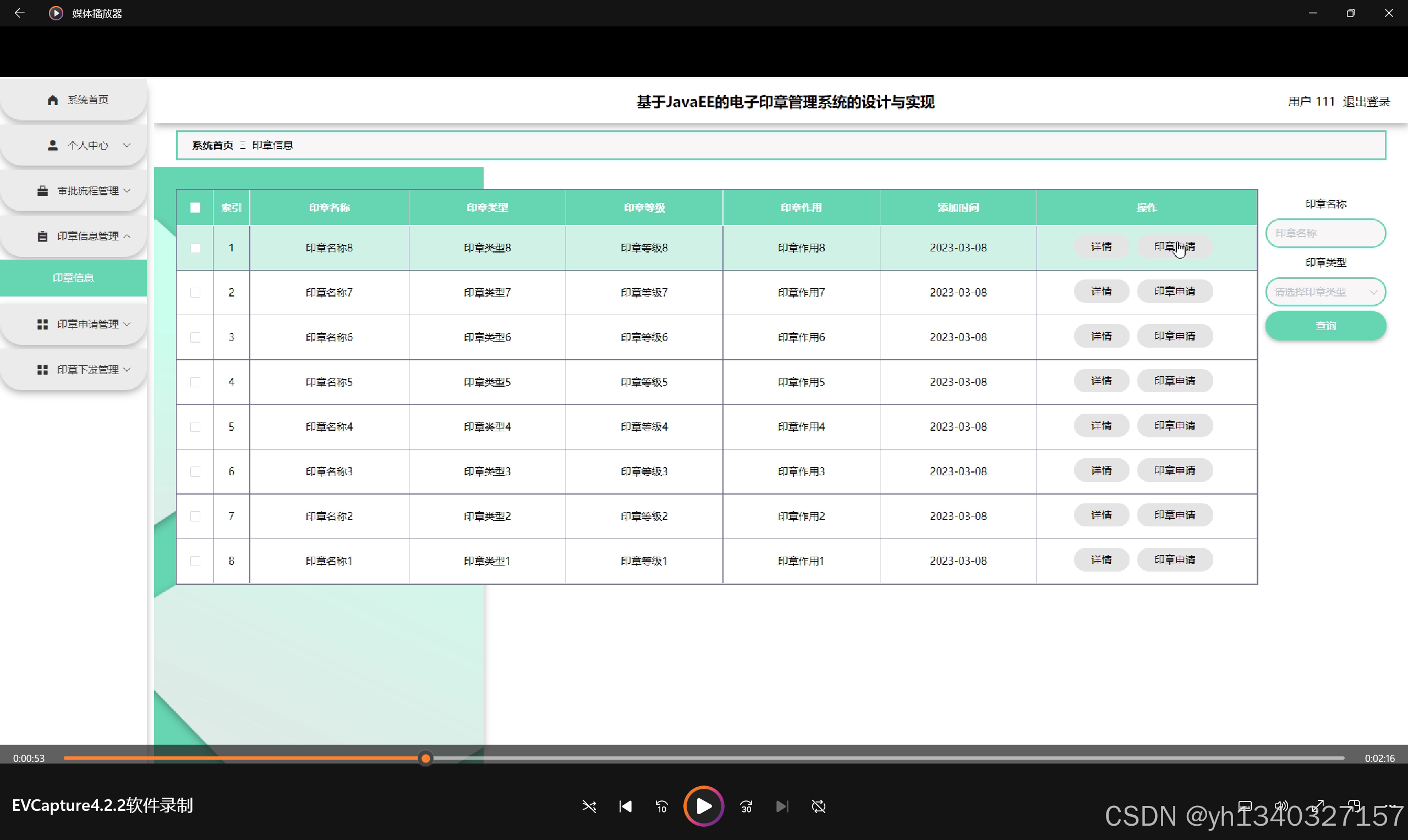This screenshot has width=1408, height=840.
Task: Click the orange playback position handle
Action: click(x=426, y=758)
